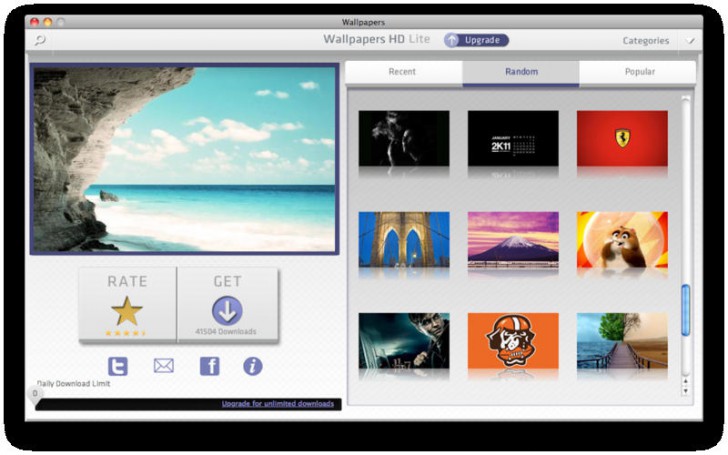Select the Random tab
The width and height of the screenshot is (728, 455).
click(x=521, y=72)
